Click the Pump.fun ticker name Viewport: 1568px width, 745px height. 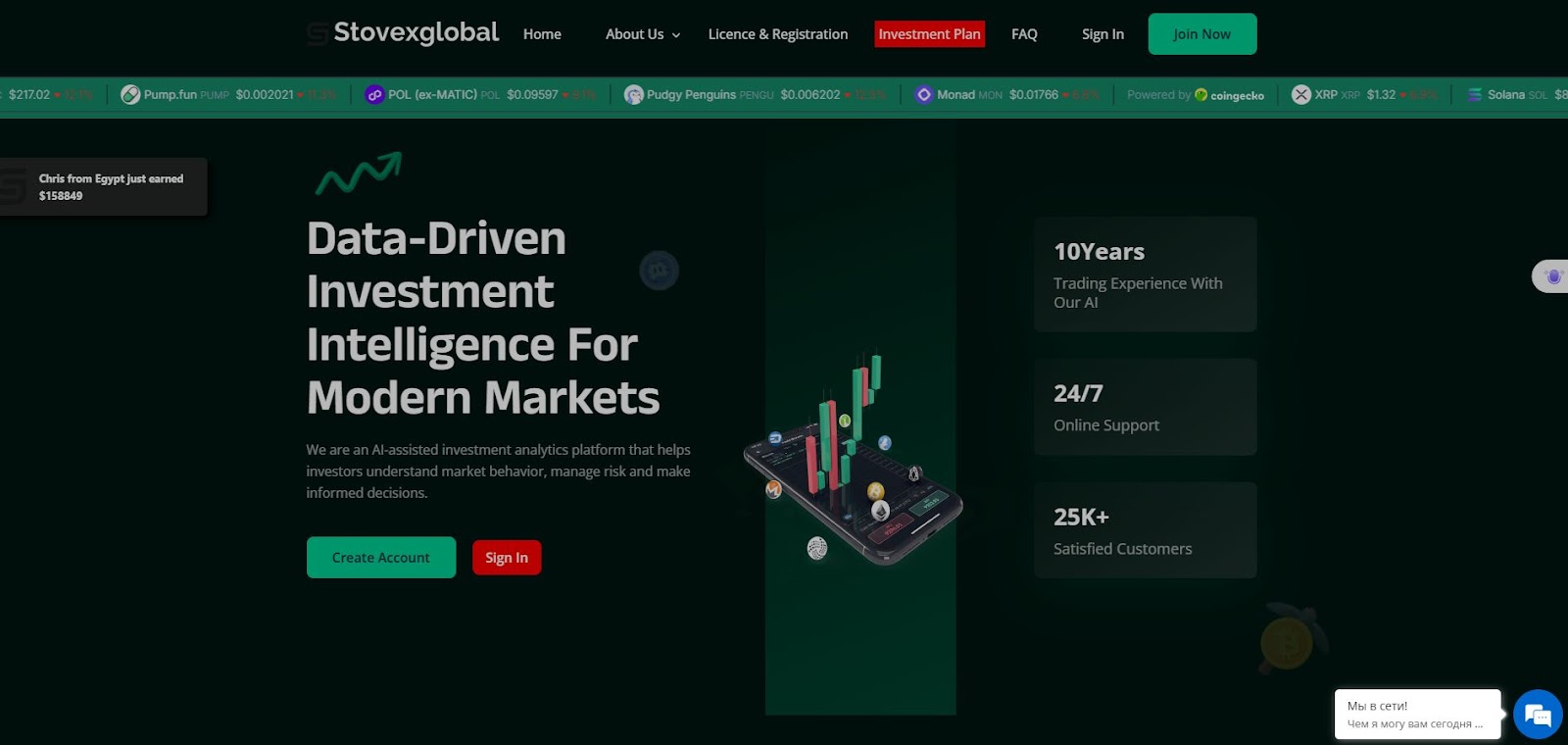(x=171, y=95)
